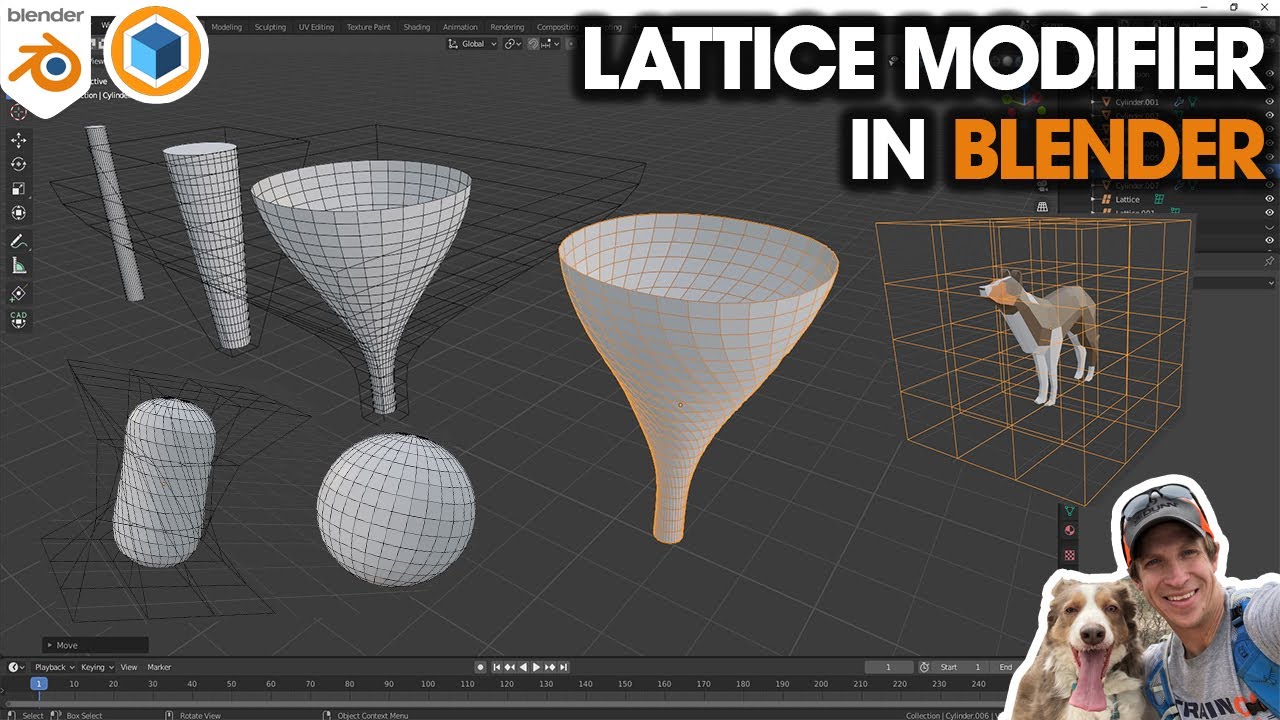
Task: Open the Playback dropdown in timeline
Action: click(x=55, y=667)
